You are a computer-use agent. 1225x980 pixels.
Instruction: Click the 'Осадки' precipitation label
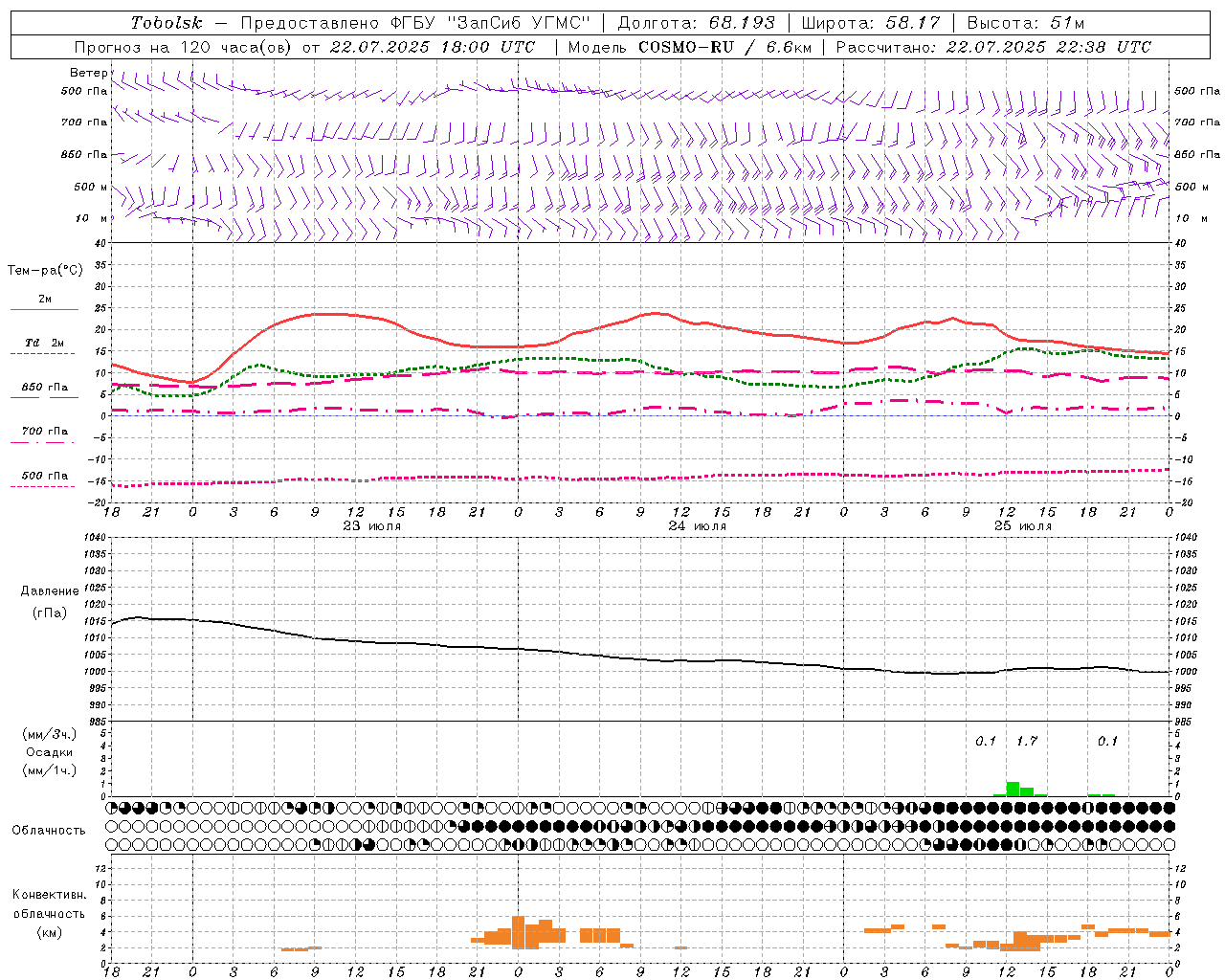coord(50,752)
